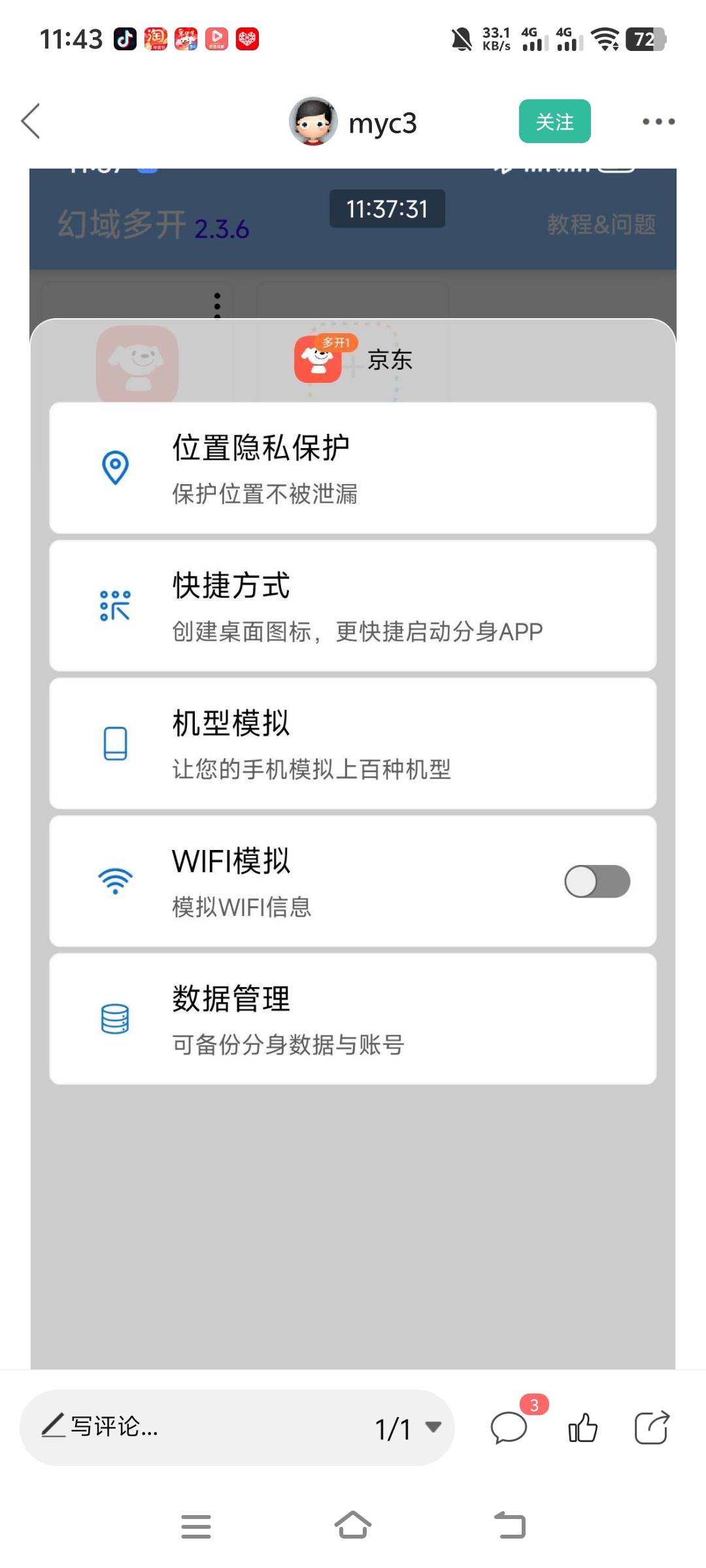Enable the WIFI模拟 toggle switch
706x1568 pixels.
pyautogui.click(x=597, y=881)
